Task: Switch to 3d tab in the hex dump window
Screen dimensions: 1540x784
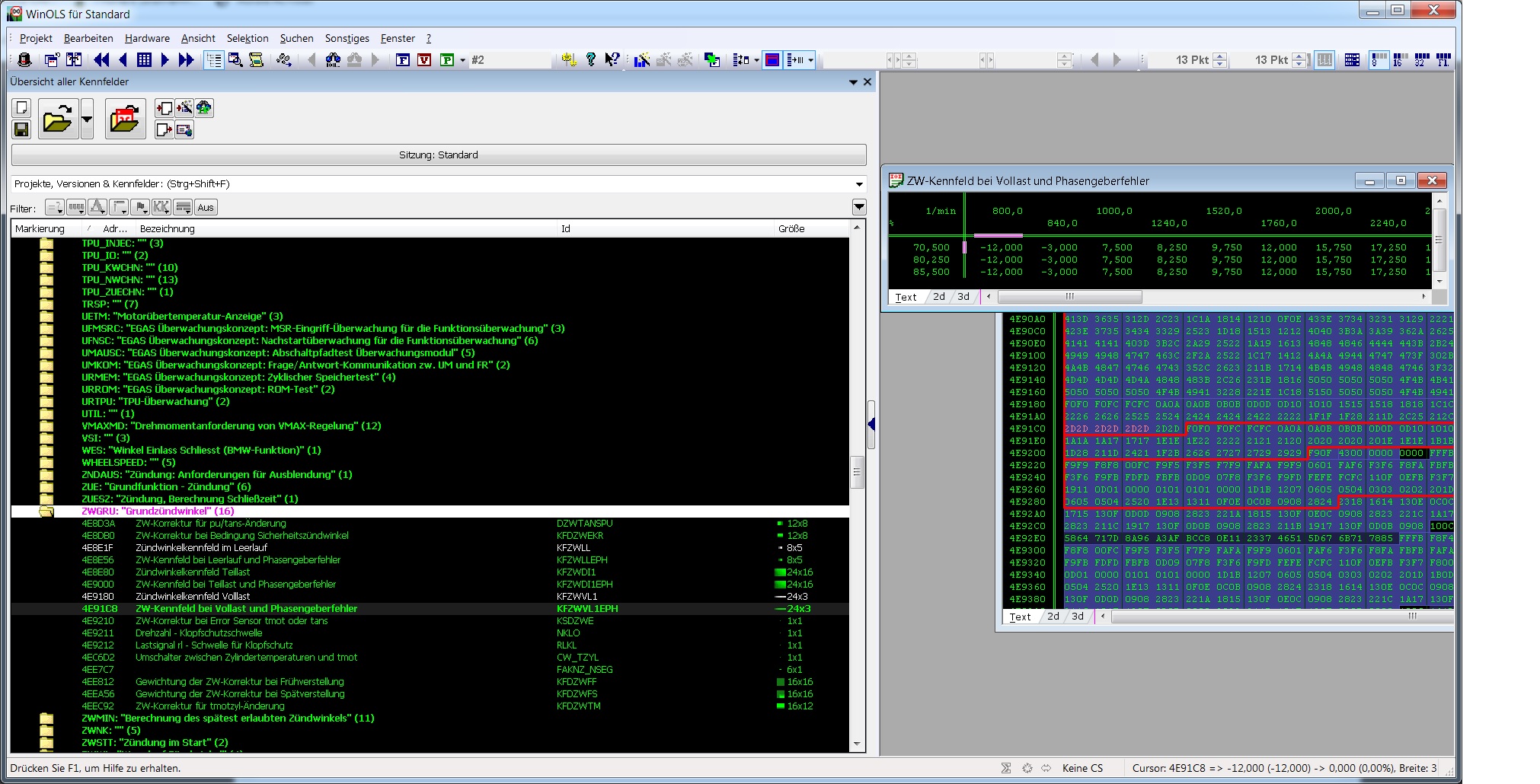Action: coord(1078,617)
